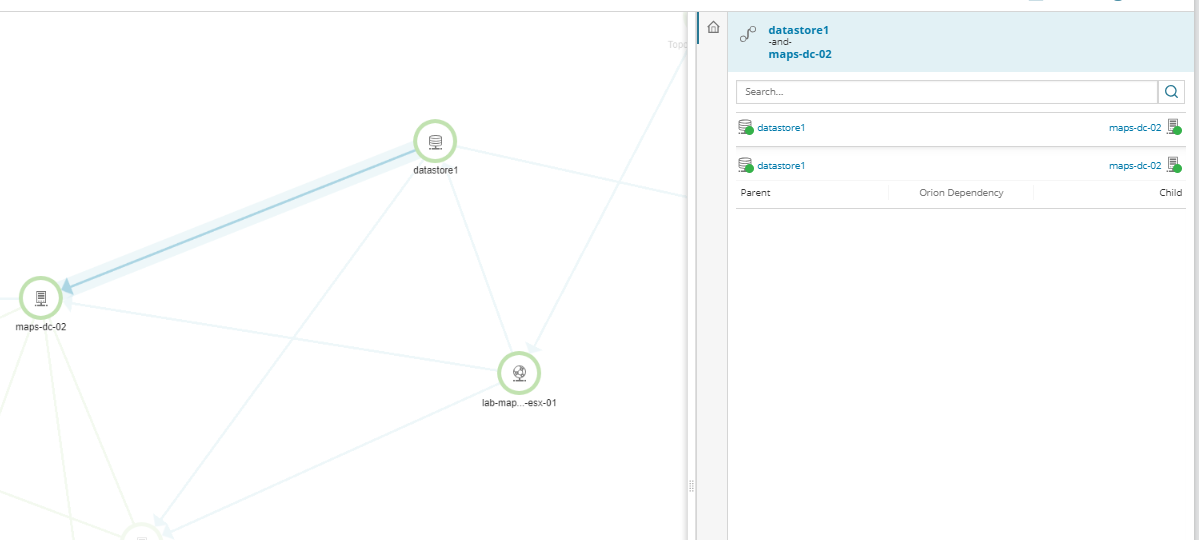Click the datastore status icon in the top connection row
This screenshot has width=1199, height=540.
tap(746, 127)
